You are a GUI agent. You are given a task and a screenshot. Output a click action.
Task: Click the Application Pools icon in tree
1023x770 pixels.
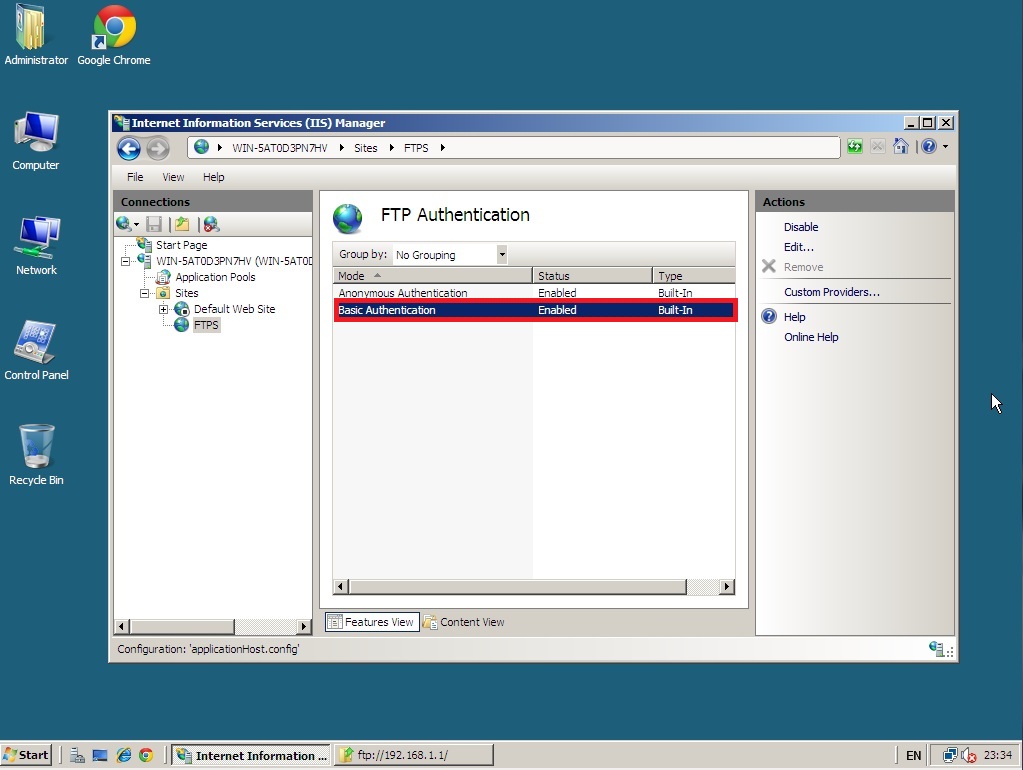(163, 277)
